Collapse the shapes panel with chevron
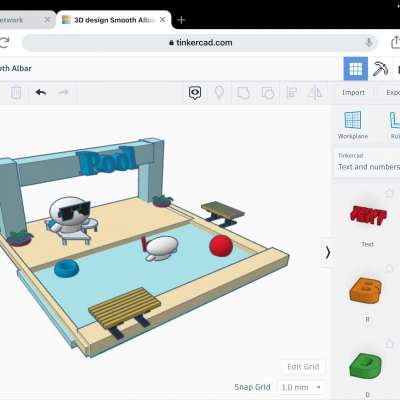Viewport: 400px width, 400px height. pyautogui.click(x=328, y=252)
